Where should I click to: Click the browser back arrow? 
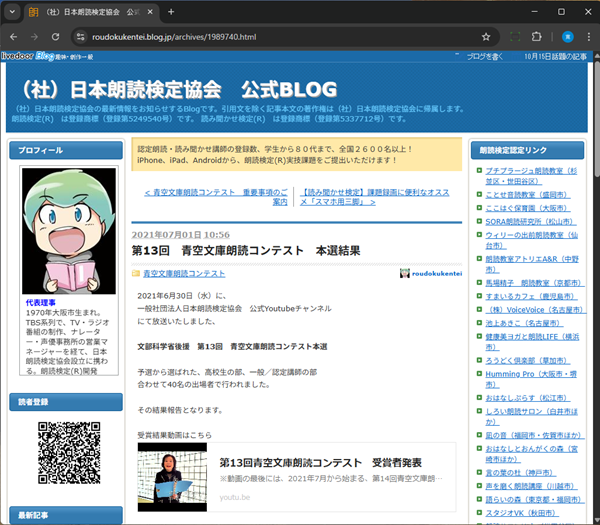(14, 37)
